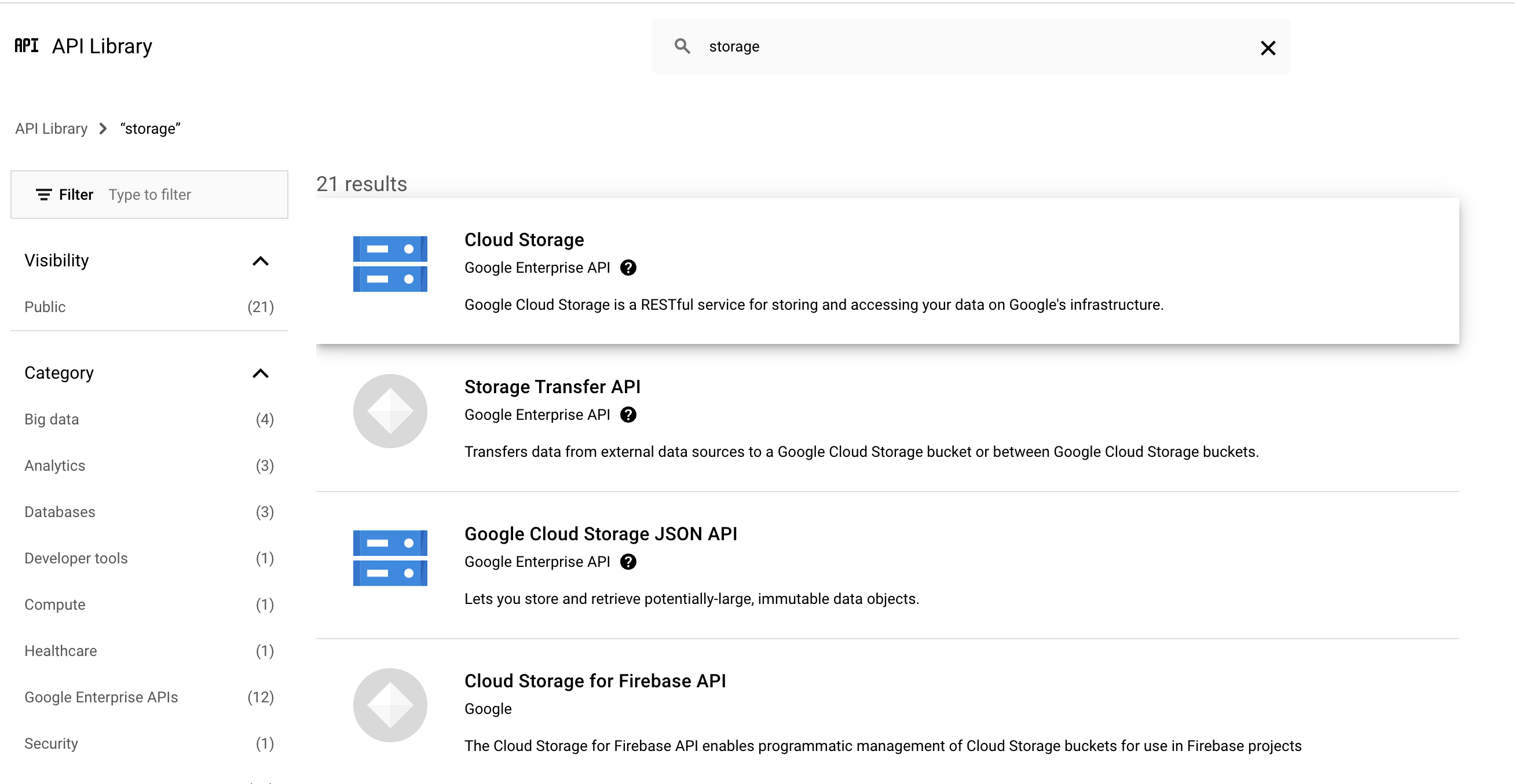
Task: Click the immutable data objects description
Action: coord(691,599)
